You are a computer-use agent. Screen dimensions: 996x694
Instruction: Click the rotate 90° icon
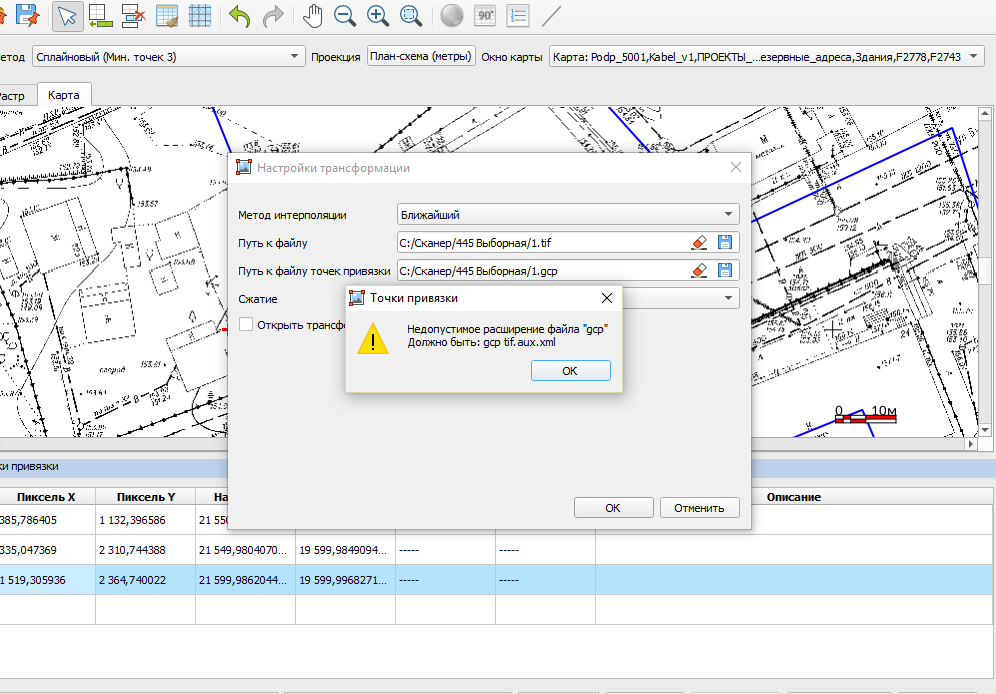click(x=485, y=16)
